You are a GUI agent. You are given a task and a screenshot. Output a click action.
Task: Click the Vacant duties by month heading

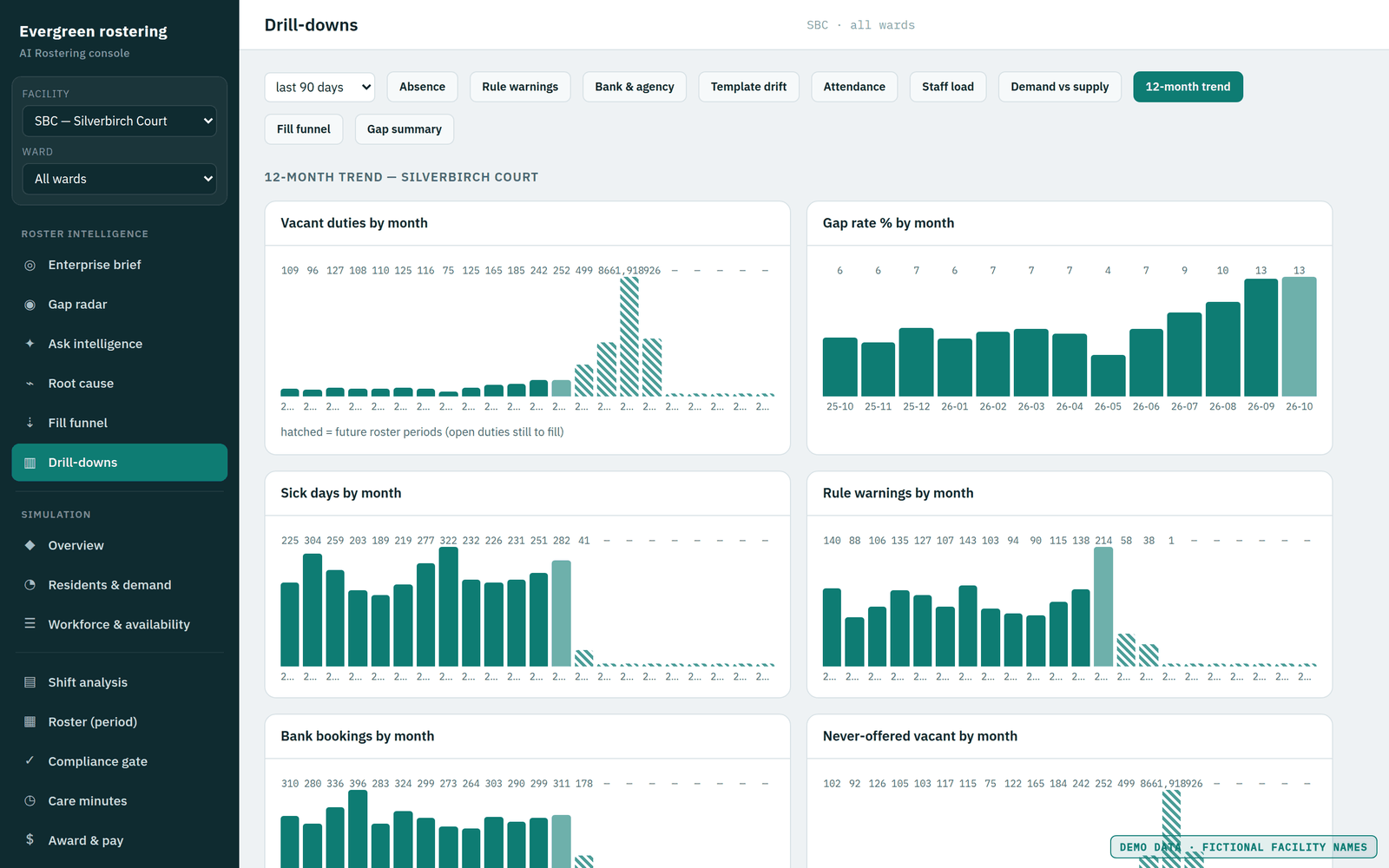coord(354,223)
